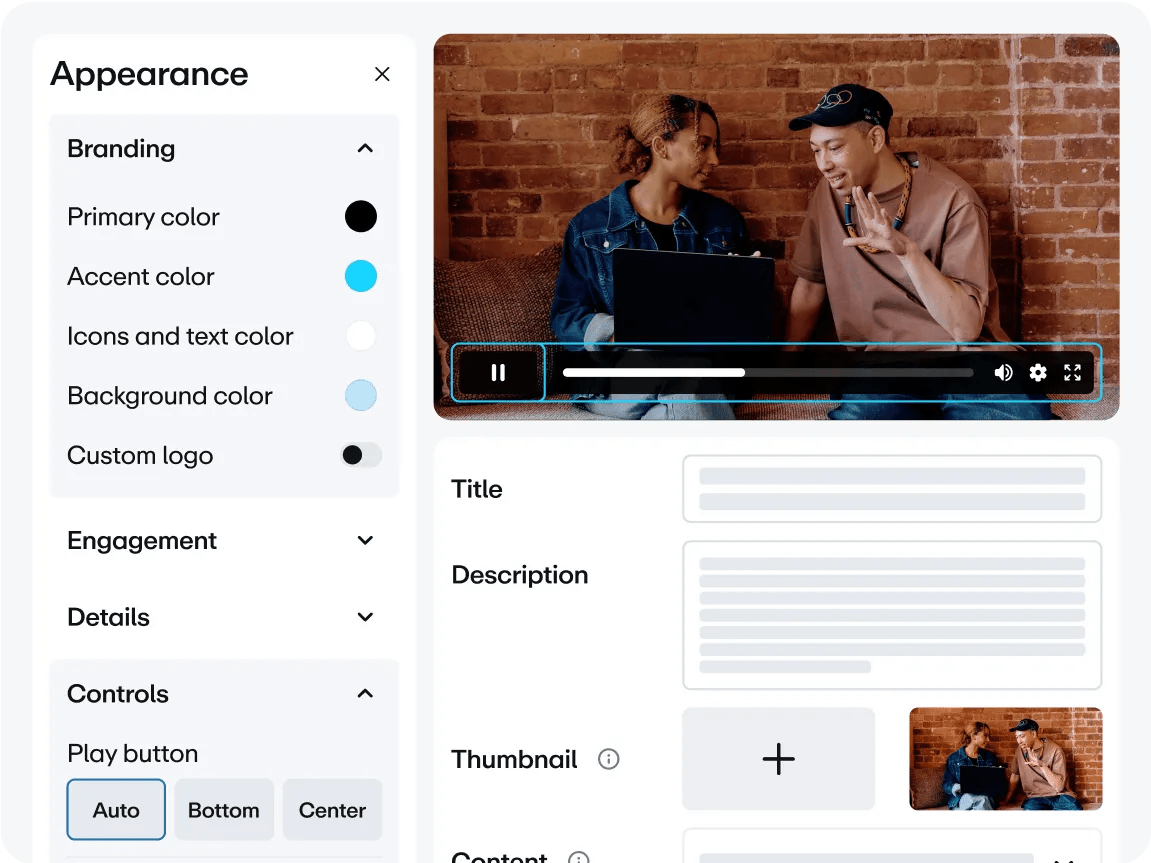Expand the Engagement section
Viewport: 1151px width, 863px height.
click(365, 541)
